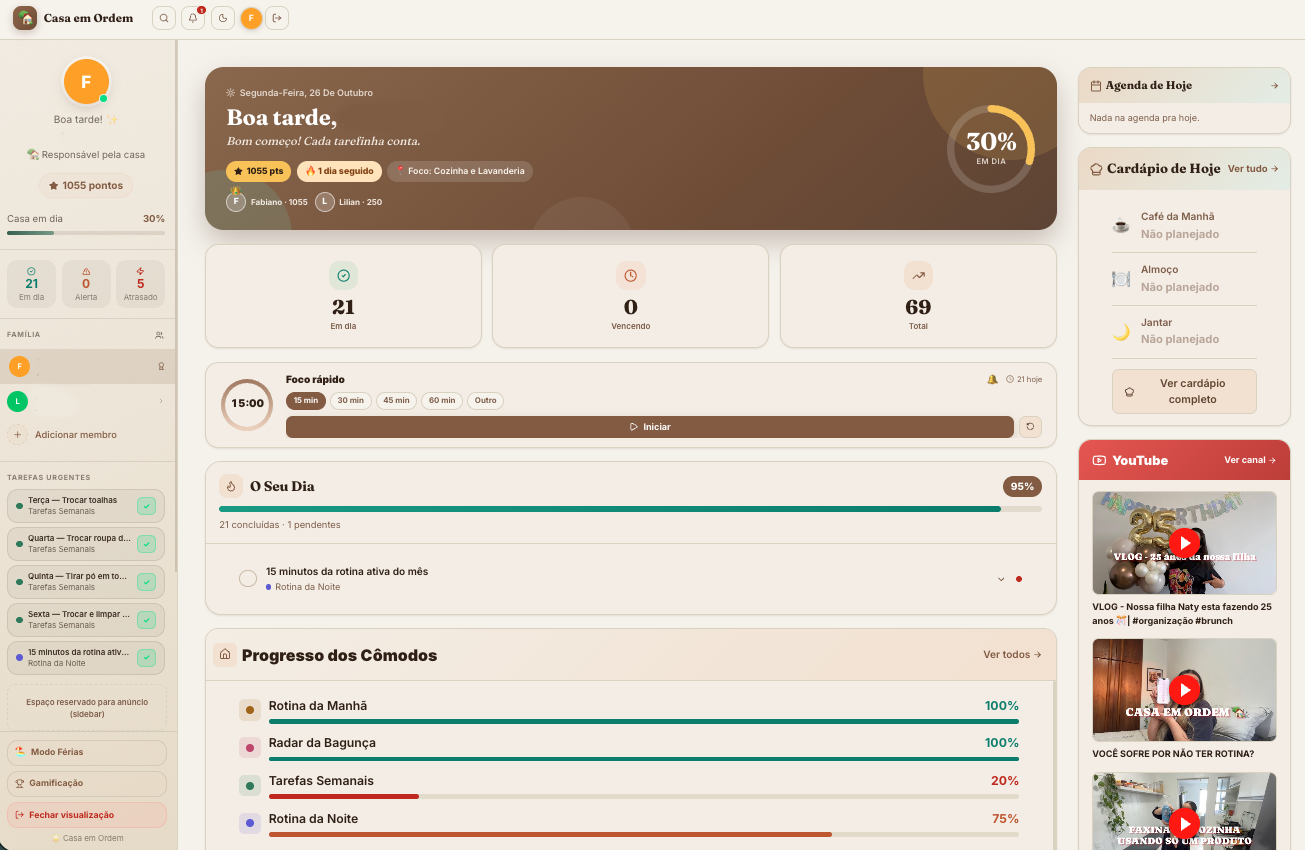Click the Vencendo clock stat icon
1305x850 pixels.
[630, 275]
